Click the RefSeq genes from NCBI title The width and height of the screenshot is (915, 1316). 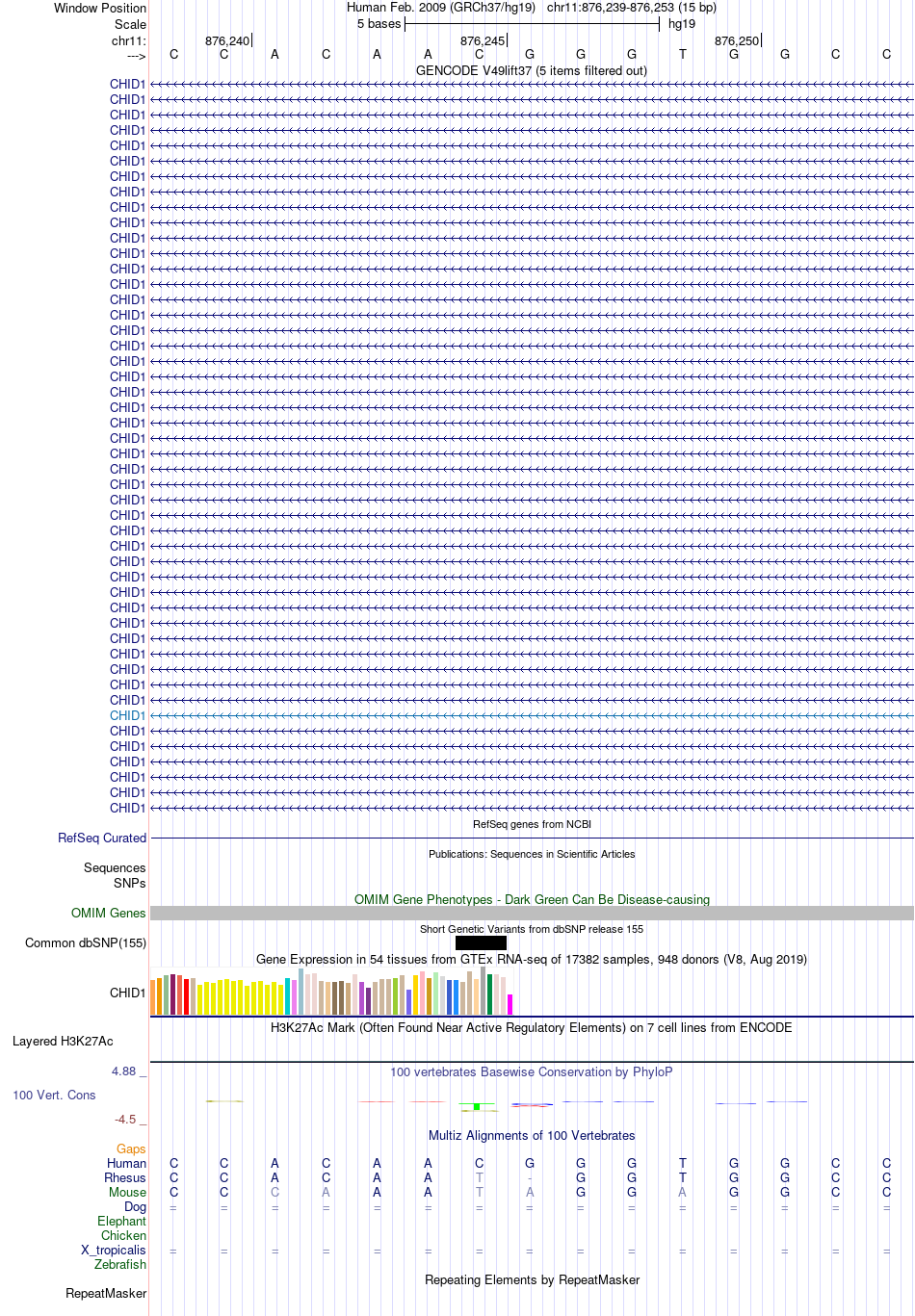(x=532, y=824)
